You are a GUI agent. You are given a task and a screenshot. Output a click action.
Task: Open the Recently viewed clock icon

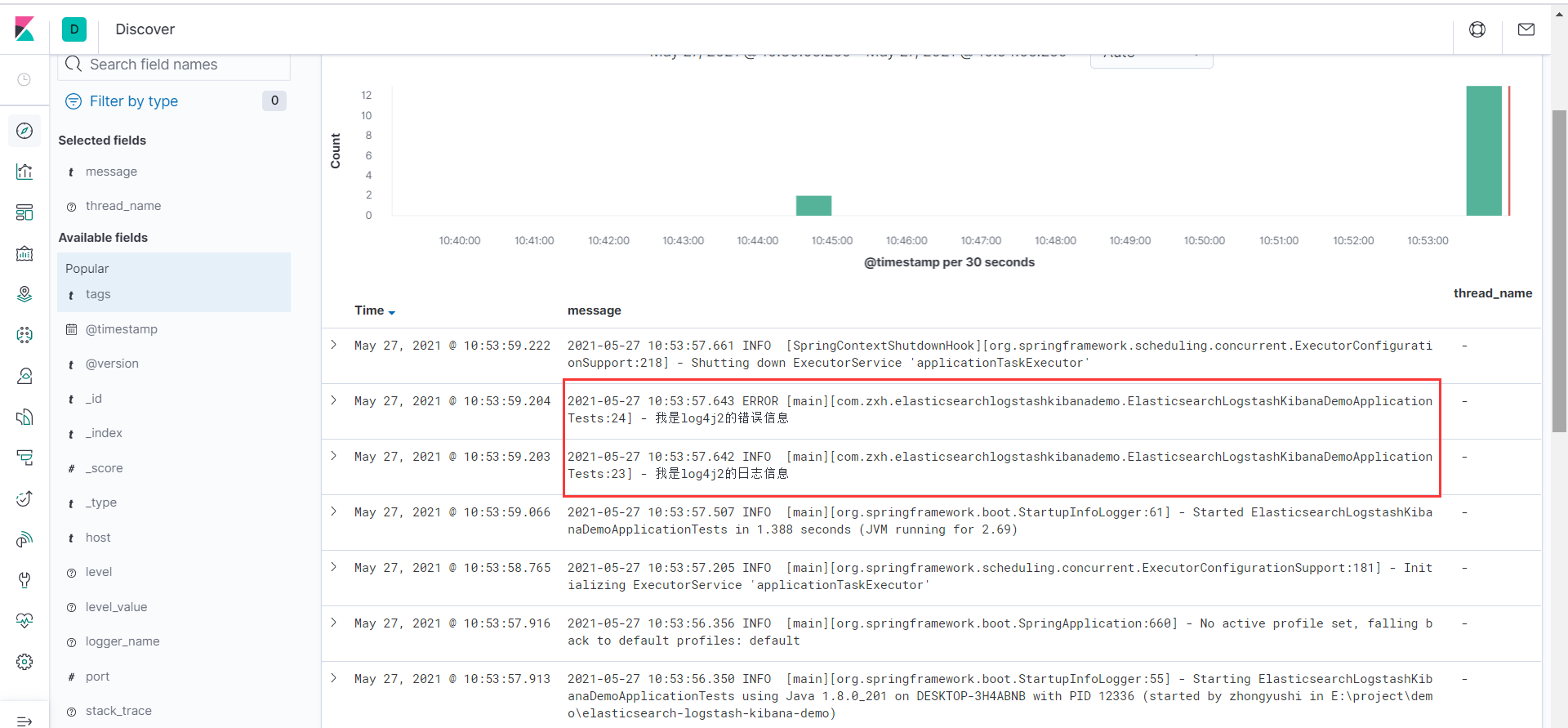[24, 79]
